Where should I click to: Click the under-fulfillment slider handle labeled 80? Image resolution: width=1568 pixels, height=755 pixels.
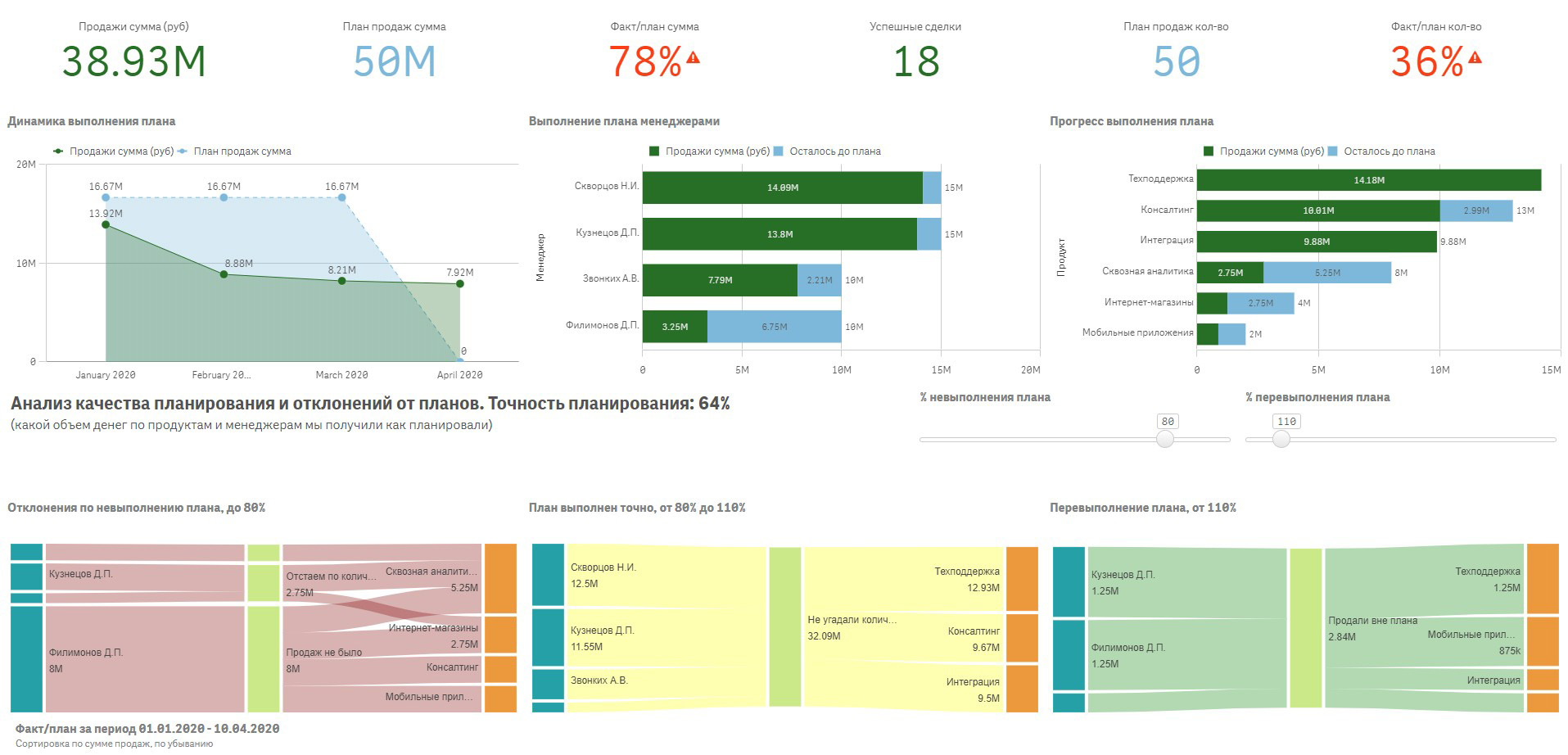[1165, 439]
